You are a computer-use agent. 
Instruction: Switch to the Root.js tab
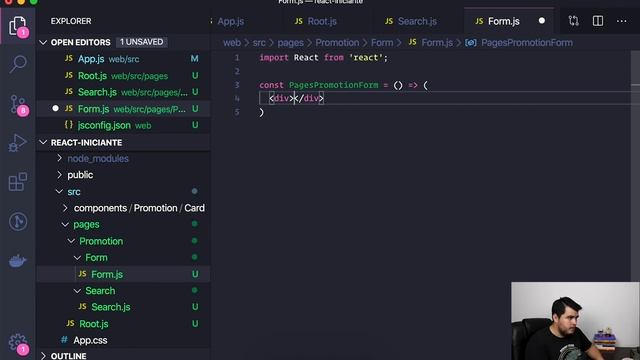click(322, 21)
